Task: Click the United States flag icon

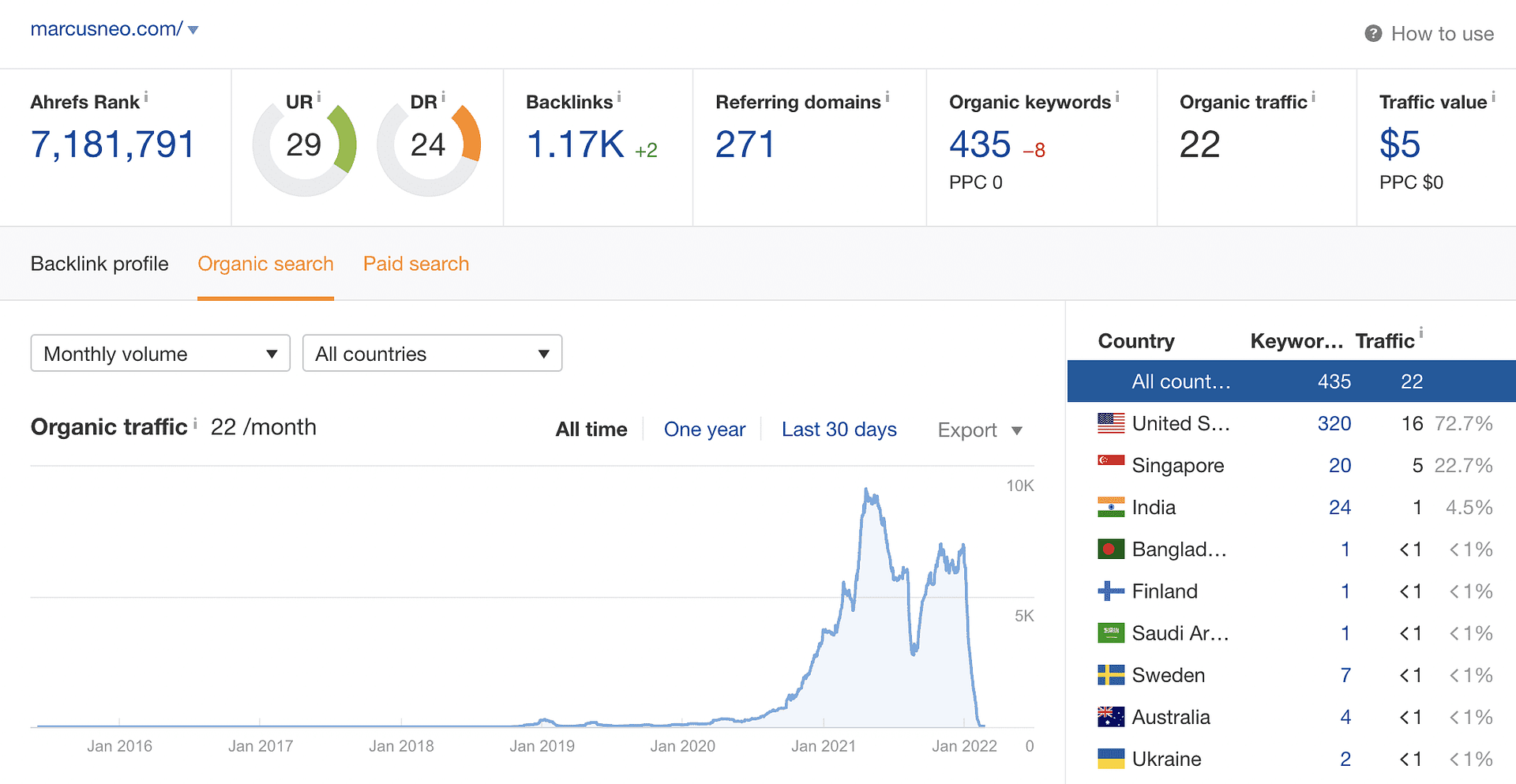Action: [1111, 423]
